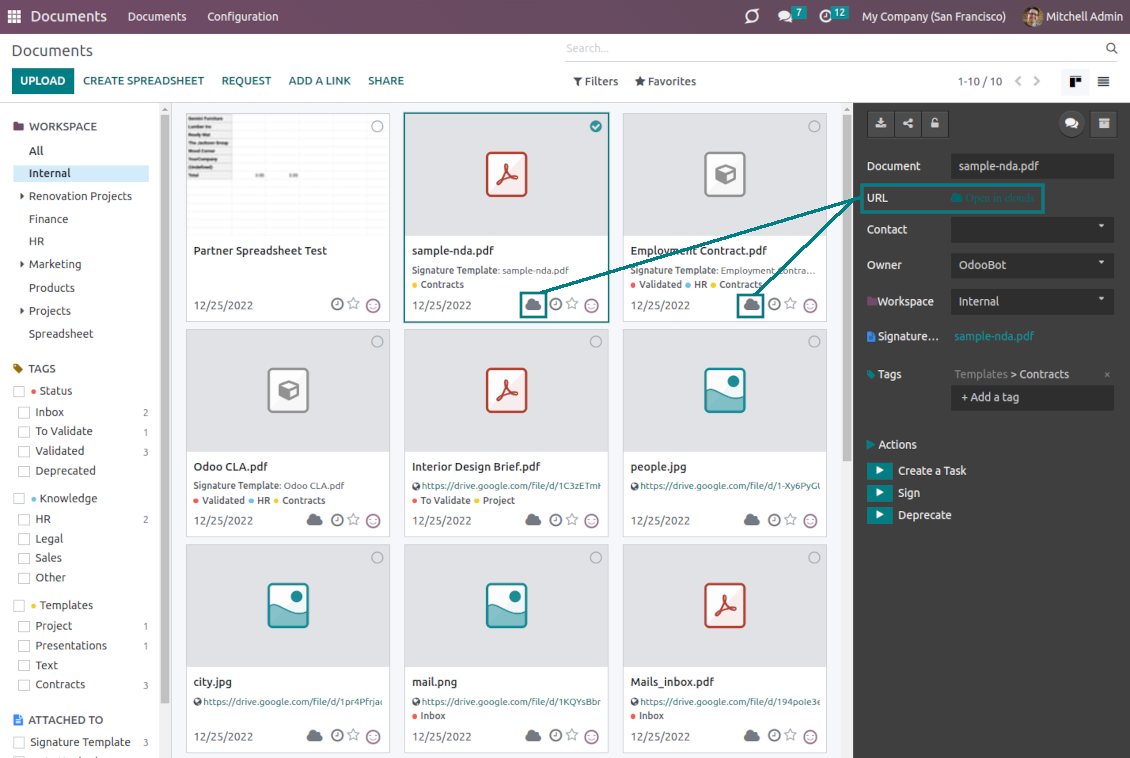Click the UPLOAD button
The image size is (1130, 758).
(x=43, y=81)
